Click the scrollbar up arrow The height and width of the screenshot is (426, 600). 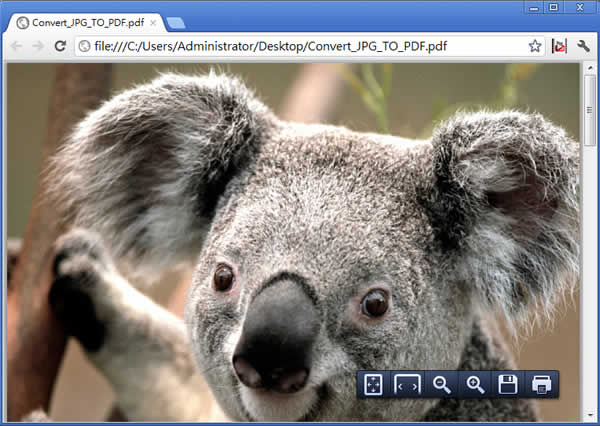pyautogui.click(x=590, y=69)
